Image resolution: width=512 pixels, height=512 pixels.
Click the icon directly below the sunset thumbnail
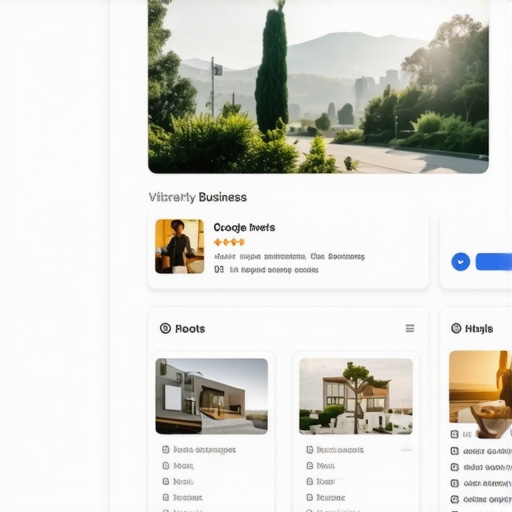coord(455,434)
